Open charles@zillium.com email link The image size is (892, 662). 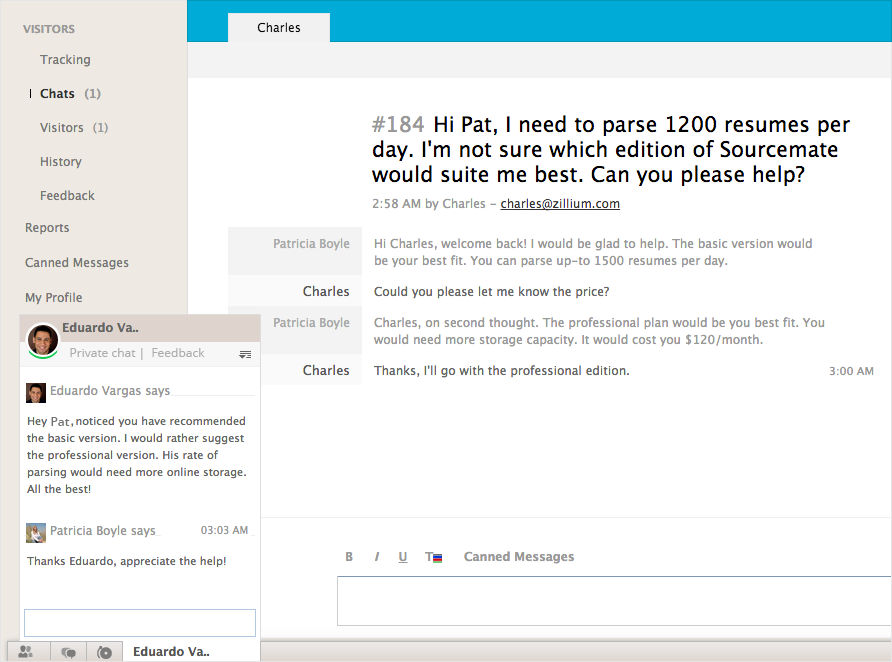click(x=560, y=204)
